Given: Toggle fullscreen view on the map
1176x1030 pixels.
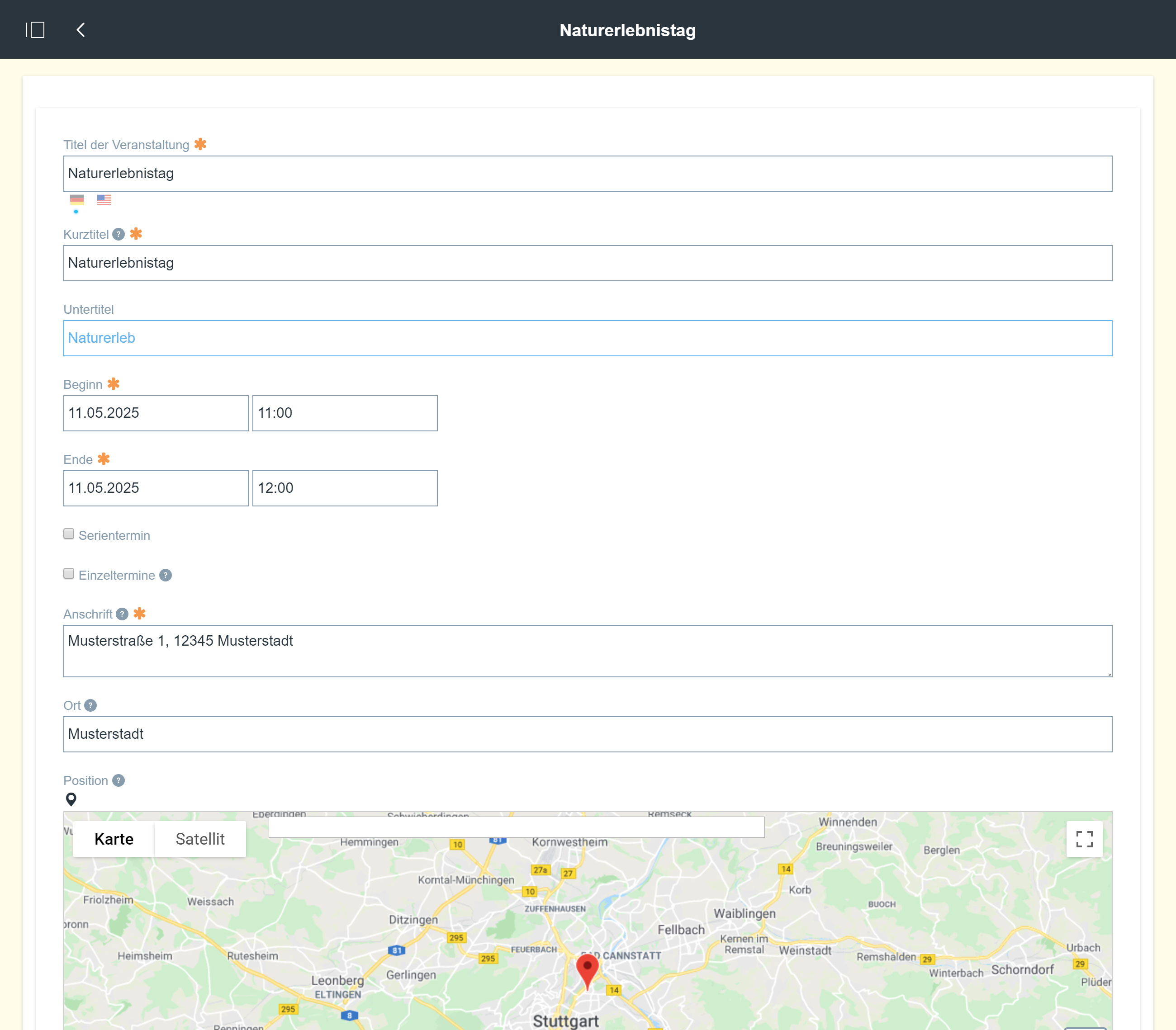Looking at the screenshot, I should (x=1084, y=839).
